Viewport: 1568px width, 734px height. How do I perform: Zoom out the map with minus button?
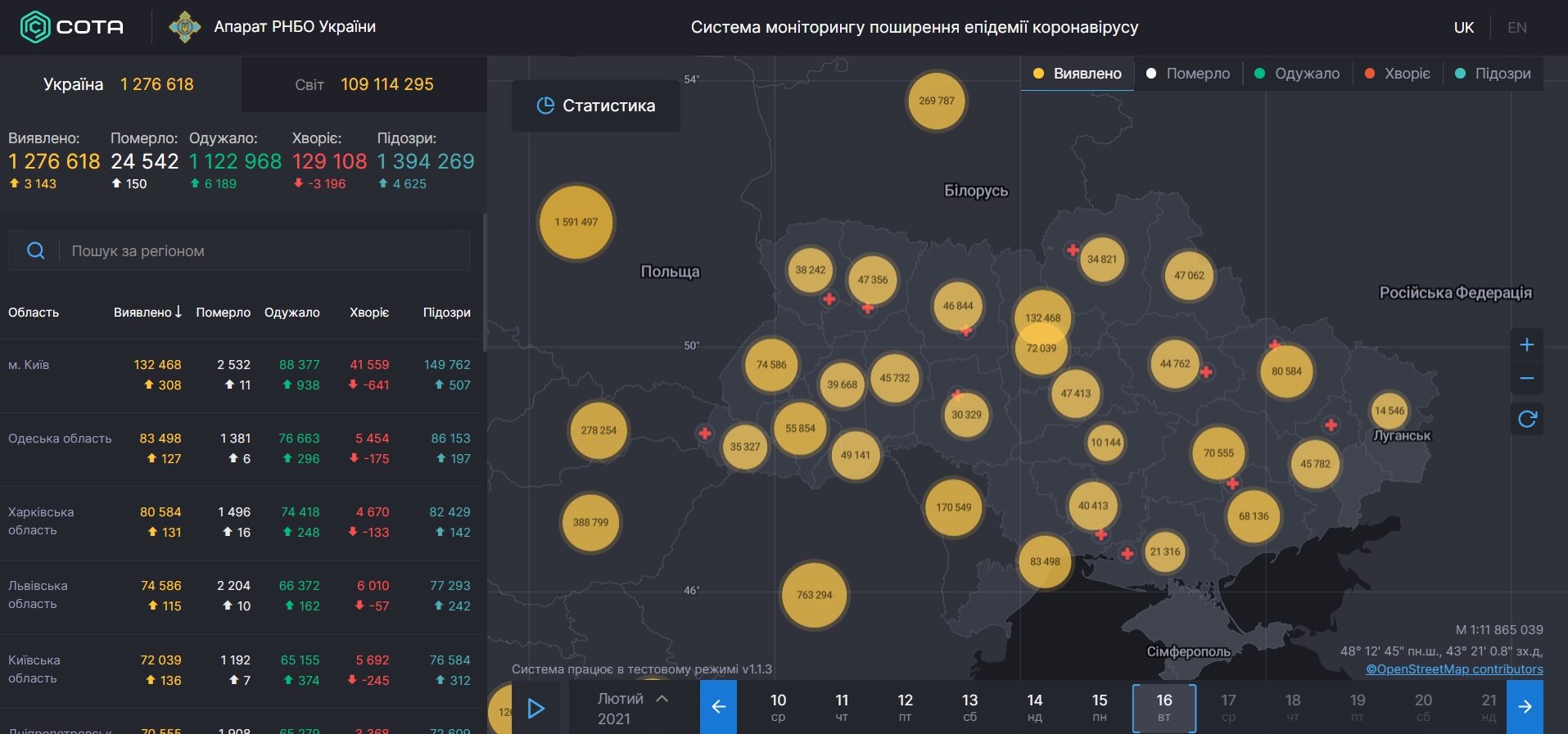(1526, 378)
